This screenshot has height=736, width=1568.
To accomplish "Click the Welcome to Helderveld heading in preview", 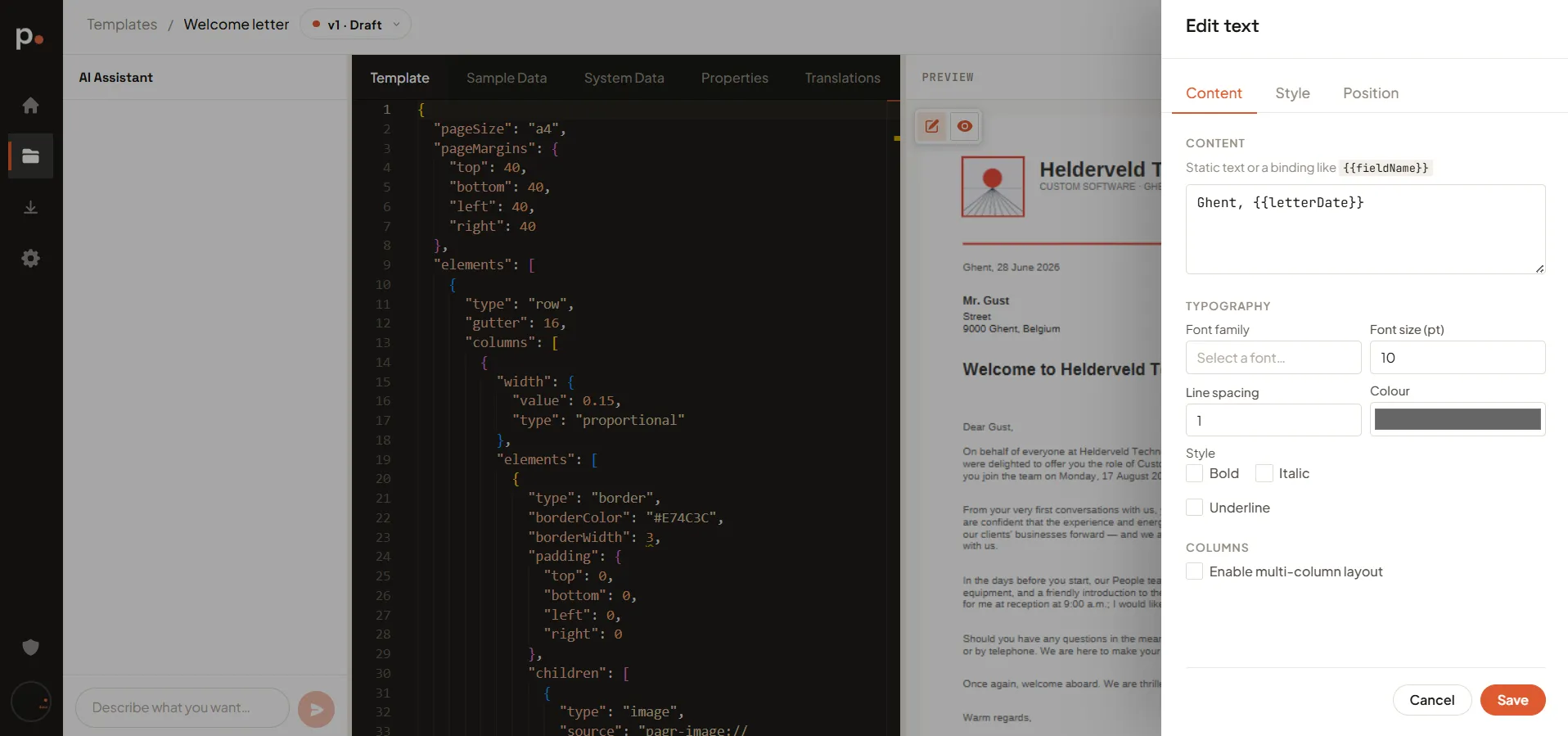I will point(1061,369).
